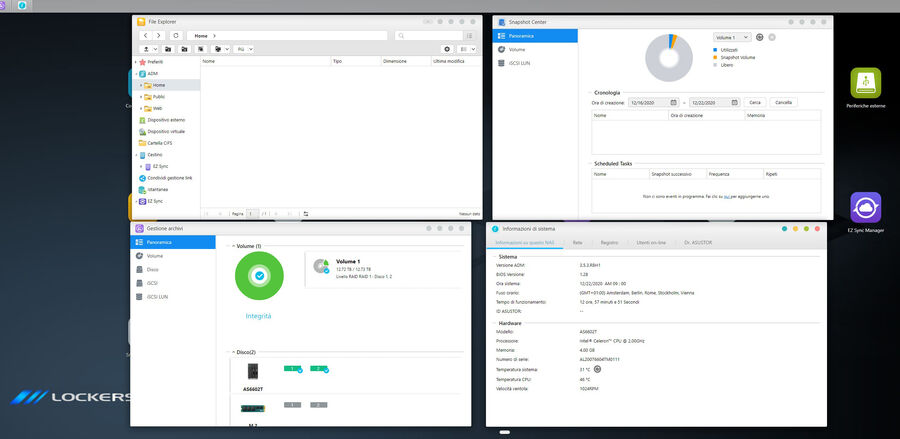Click the Cancella button
900x439 pixels.
pyautogui.click(x=784, y=102)
